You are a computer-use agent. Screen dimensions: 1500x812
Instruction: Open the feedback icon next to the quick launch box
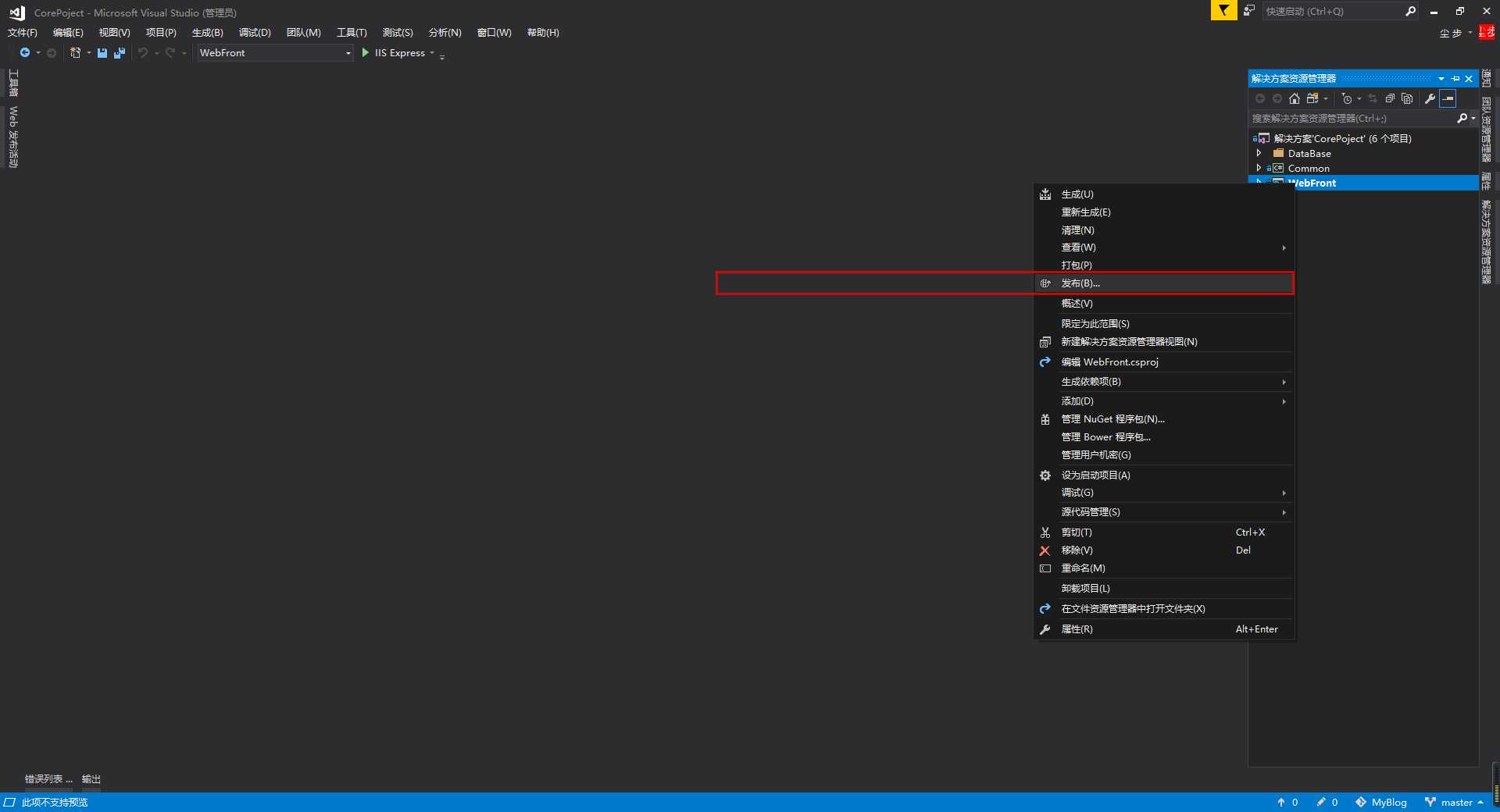coord(1249,11)
